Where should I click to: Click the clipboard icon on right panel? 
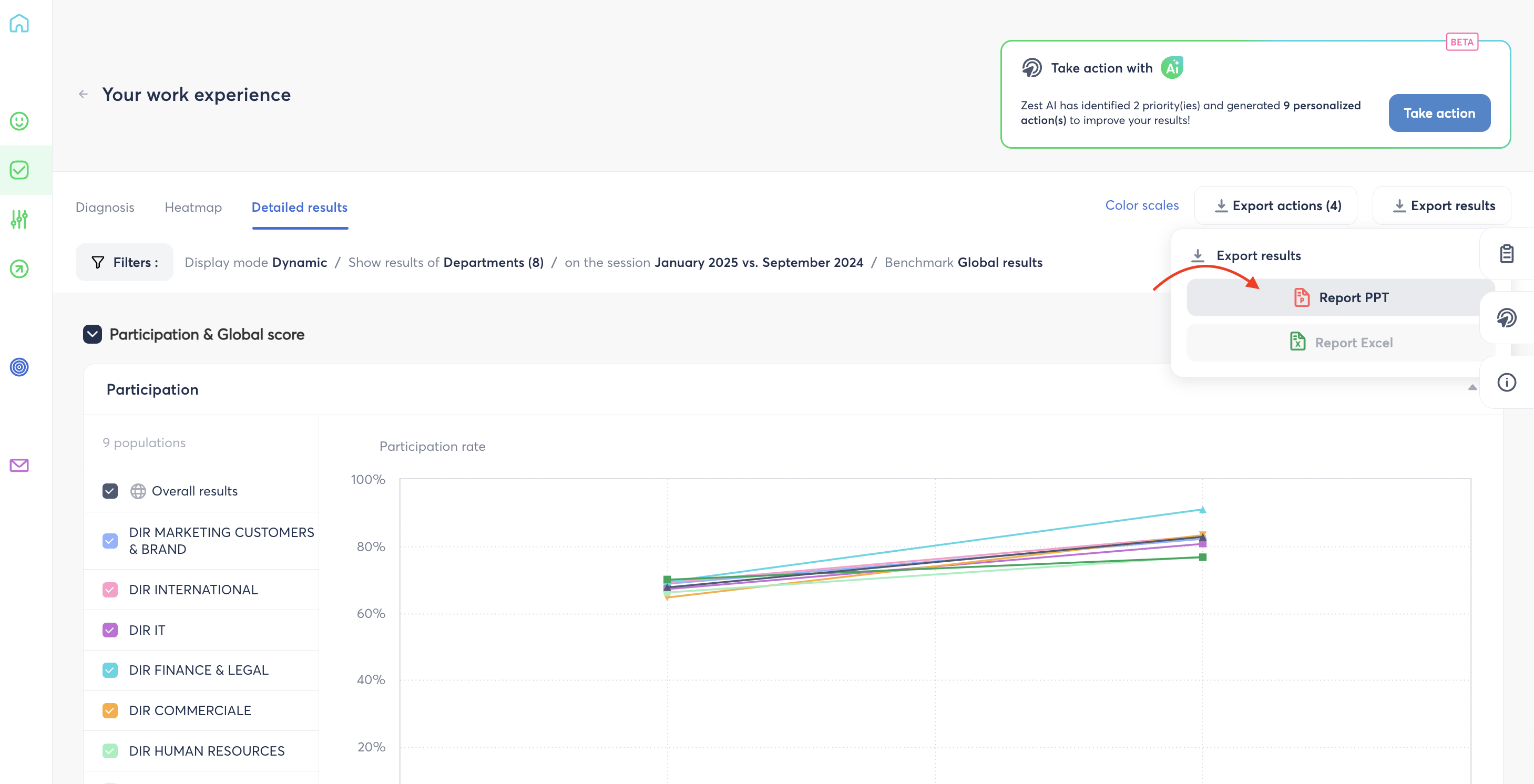pos(1507,253)
